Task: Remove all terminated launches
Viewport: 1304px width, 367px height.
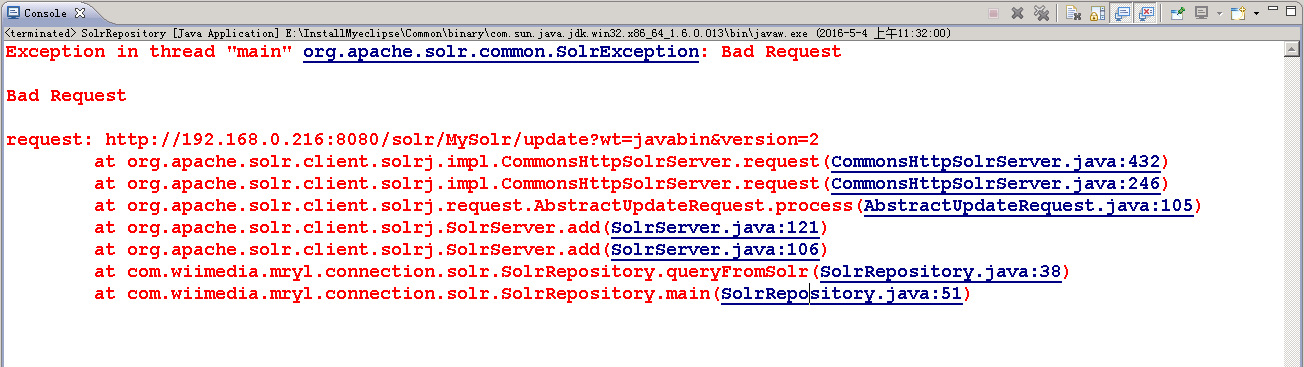Action: tap(1041, 13)
